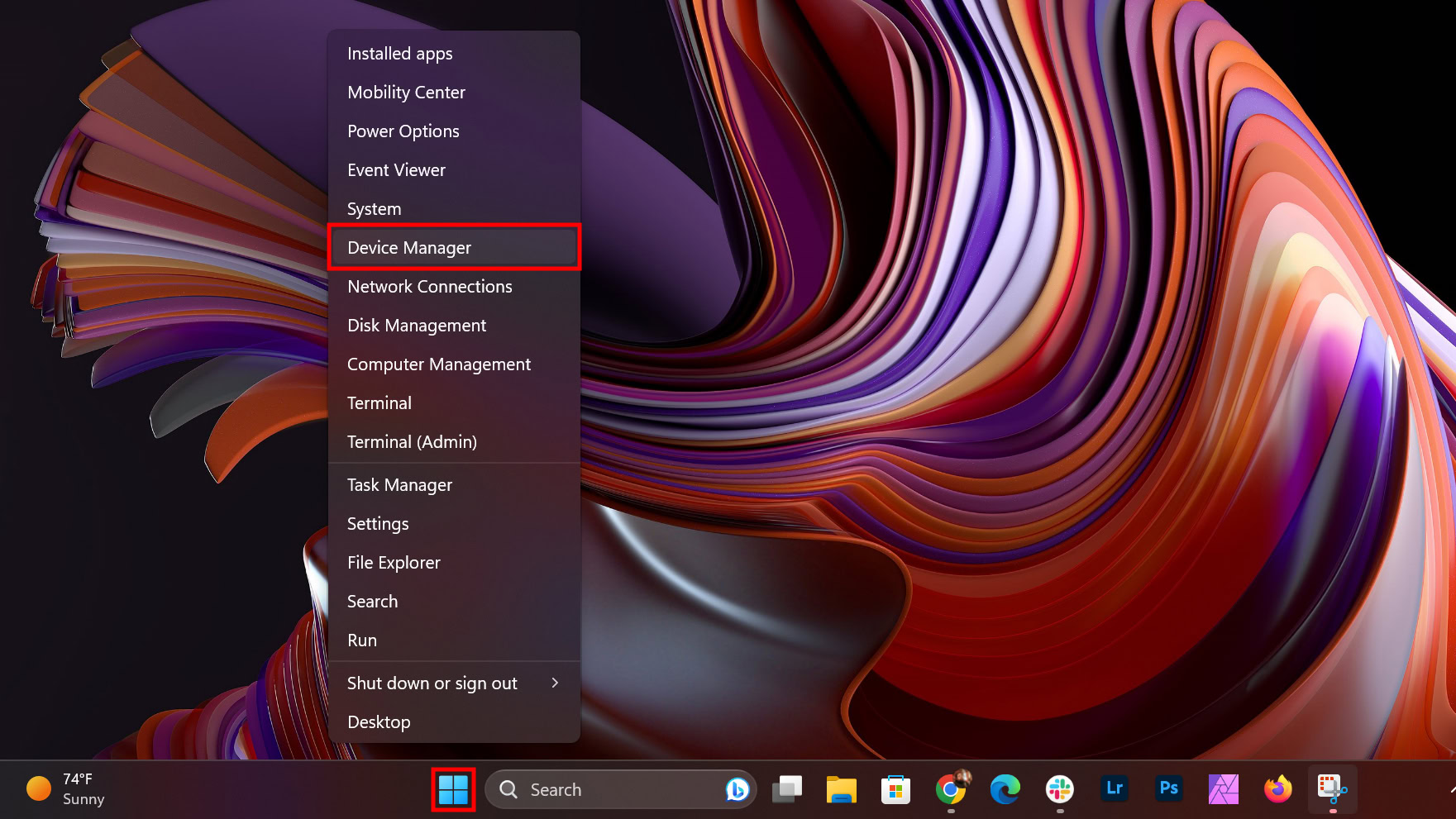Click the Bing icon in search box
Viewport: 1456px width, 819px height.
pyautogui.click(x=737, y=790)
